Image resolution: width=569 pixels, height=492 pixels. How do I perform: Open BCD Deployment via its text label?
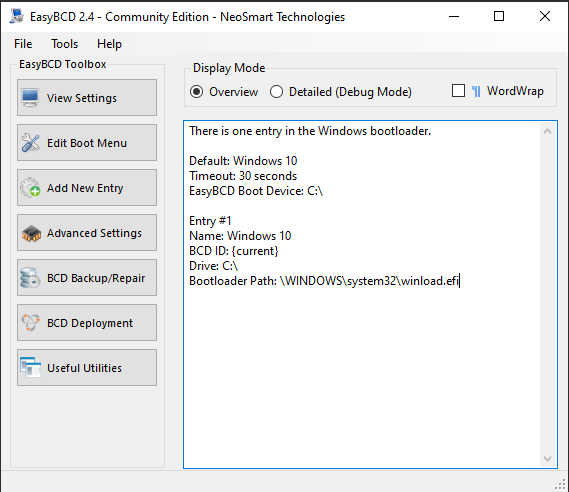coord(90,323)
